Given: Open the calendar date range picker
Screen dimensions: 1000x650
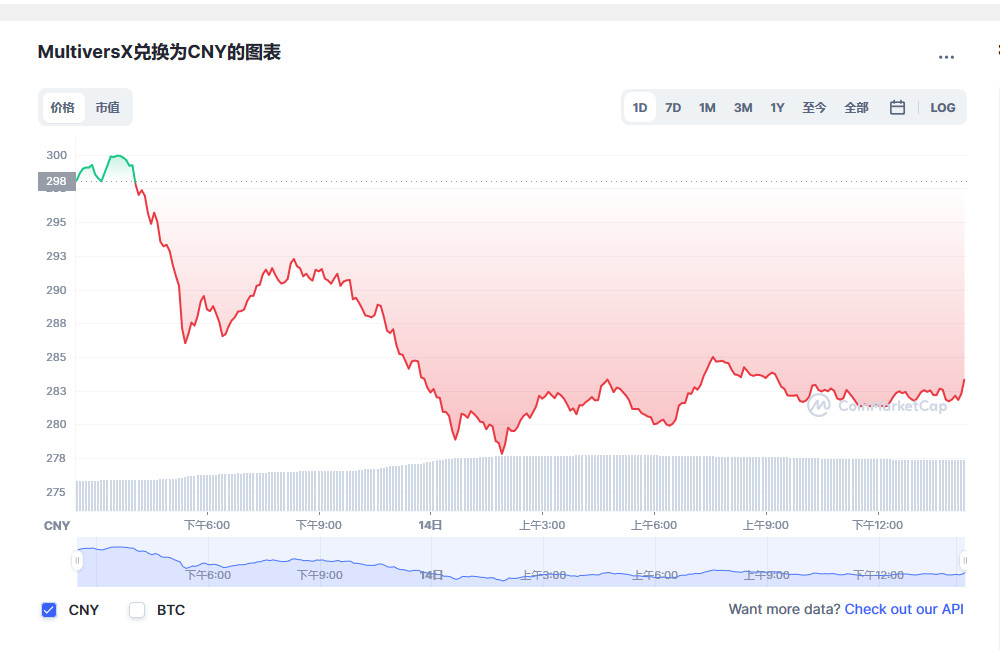Looking at the screenshot, I should point(897,107).
